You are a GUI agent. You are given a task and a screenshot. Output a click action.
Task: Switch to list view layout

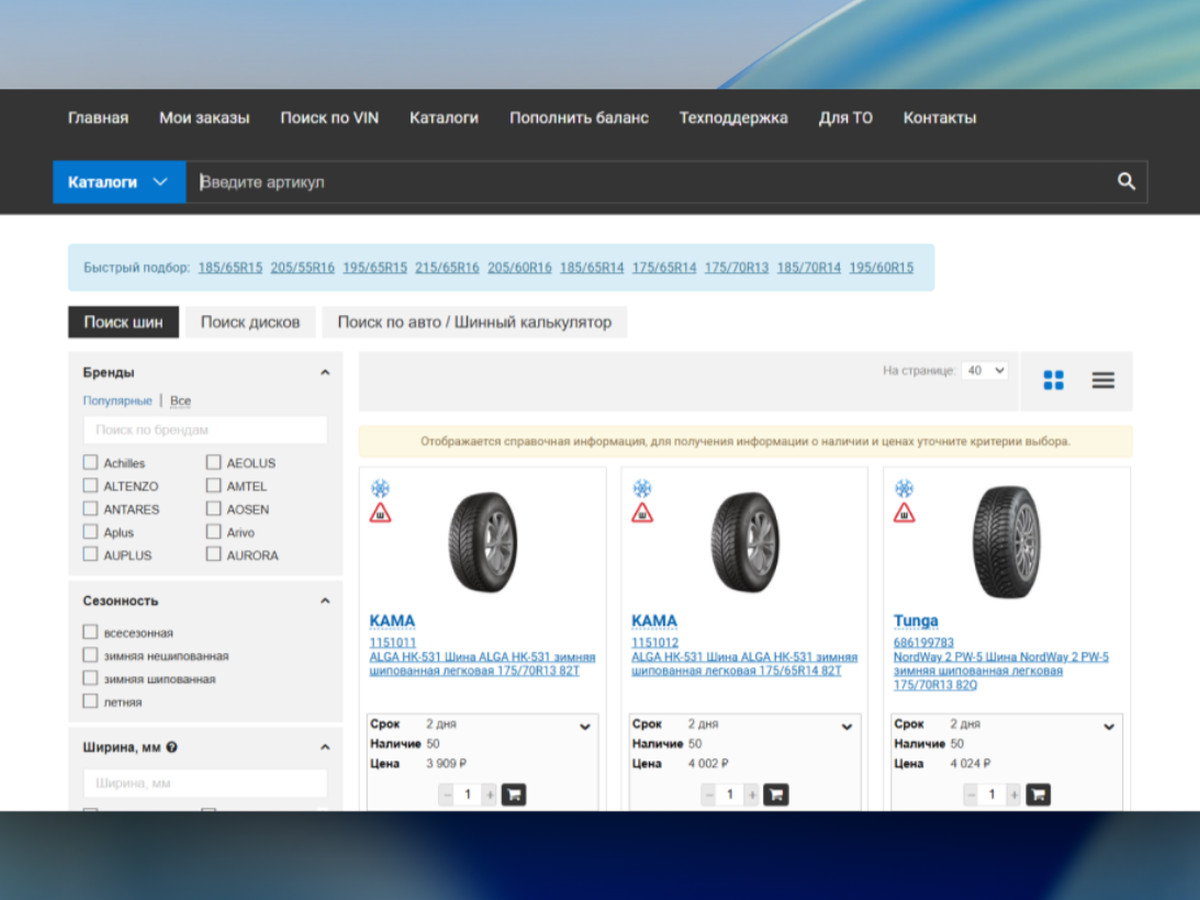tap(1103, 380)
